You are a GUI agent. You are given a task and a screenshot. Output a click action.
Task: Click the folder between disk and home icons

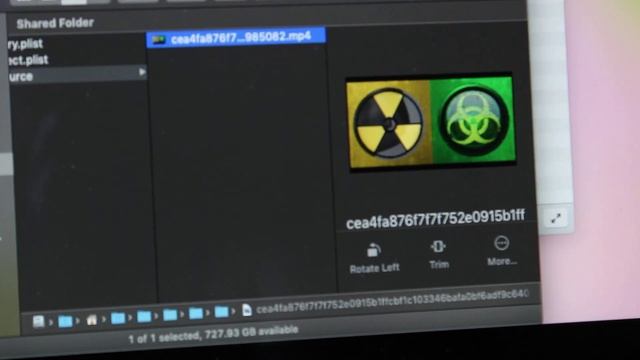click(65, 321)
